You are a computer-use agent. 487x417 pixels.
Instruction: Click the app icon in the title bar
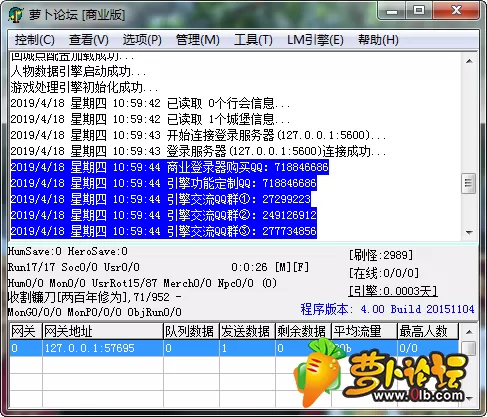coord(16,15)
